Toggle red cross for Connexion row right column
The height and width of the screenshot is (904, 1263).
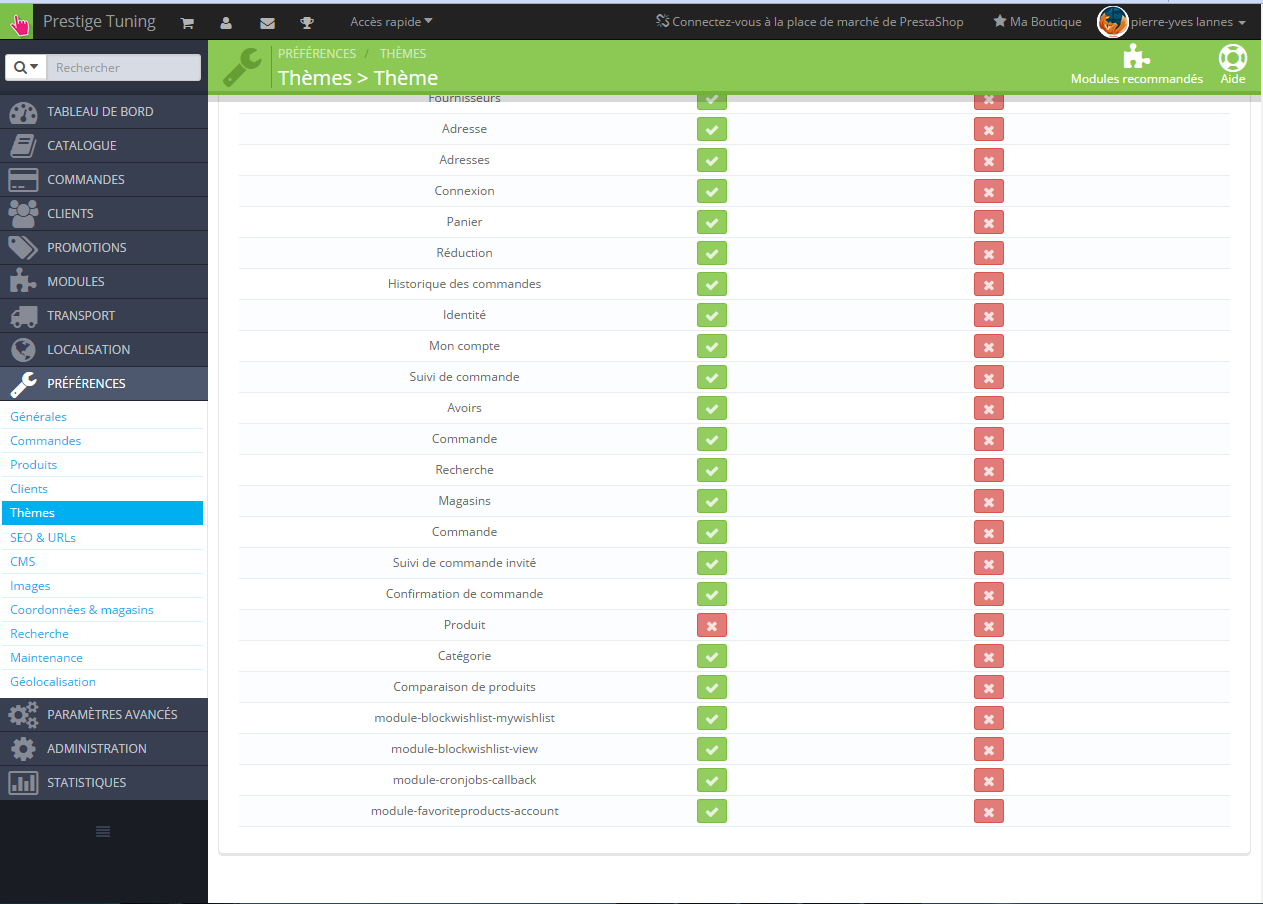(989, 191)
